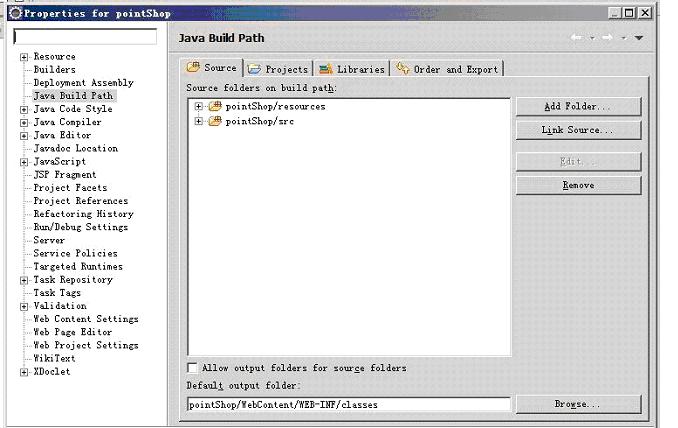This screenshot has height=428, width=678.
Task: Click the Link Source button
Action: [x=578, y=130]
